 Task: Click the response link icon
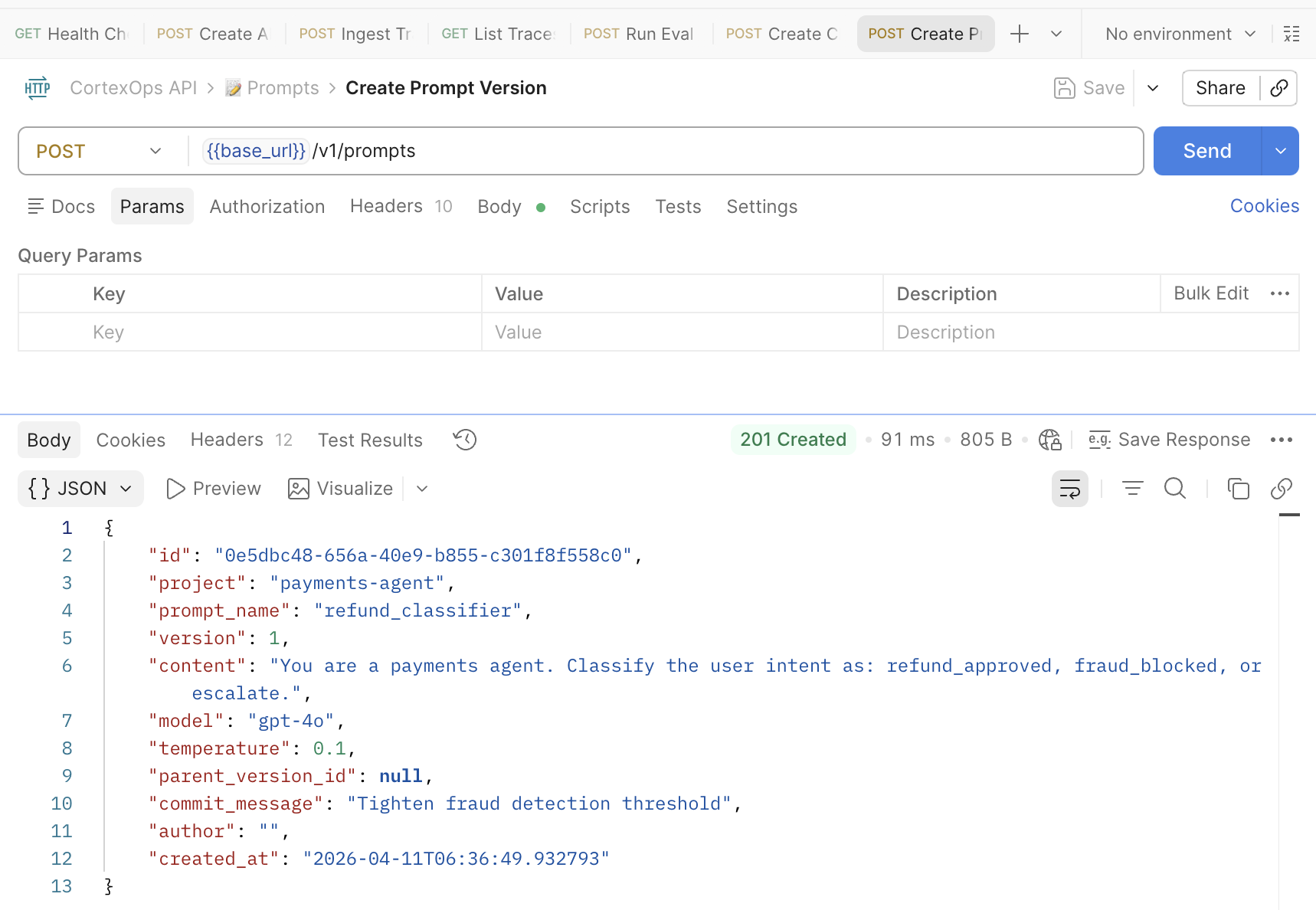tap(1281, 489)
